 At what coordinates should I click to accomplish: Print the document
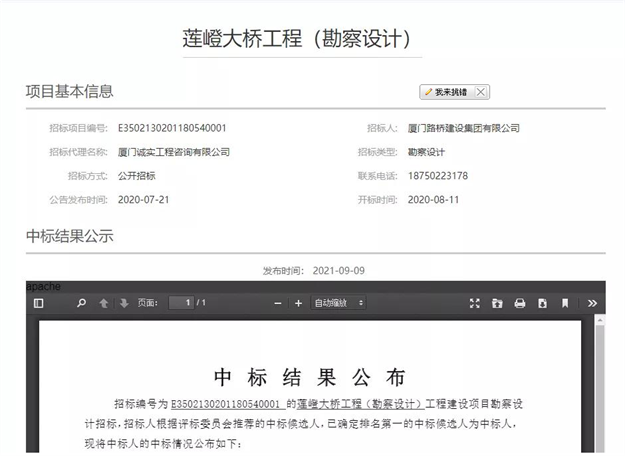[520, 303]
